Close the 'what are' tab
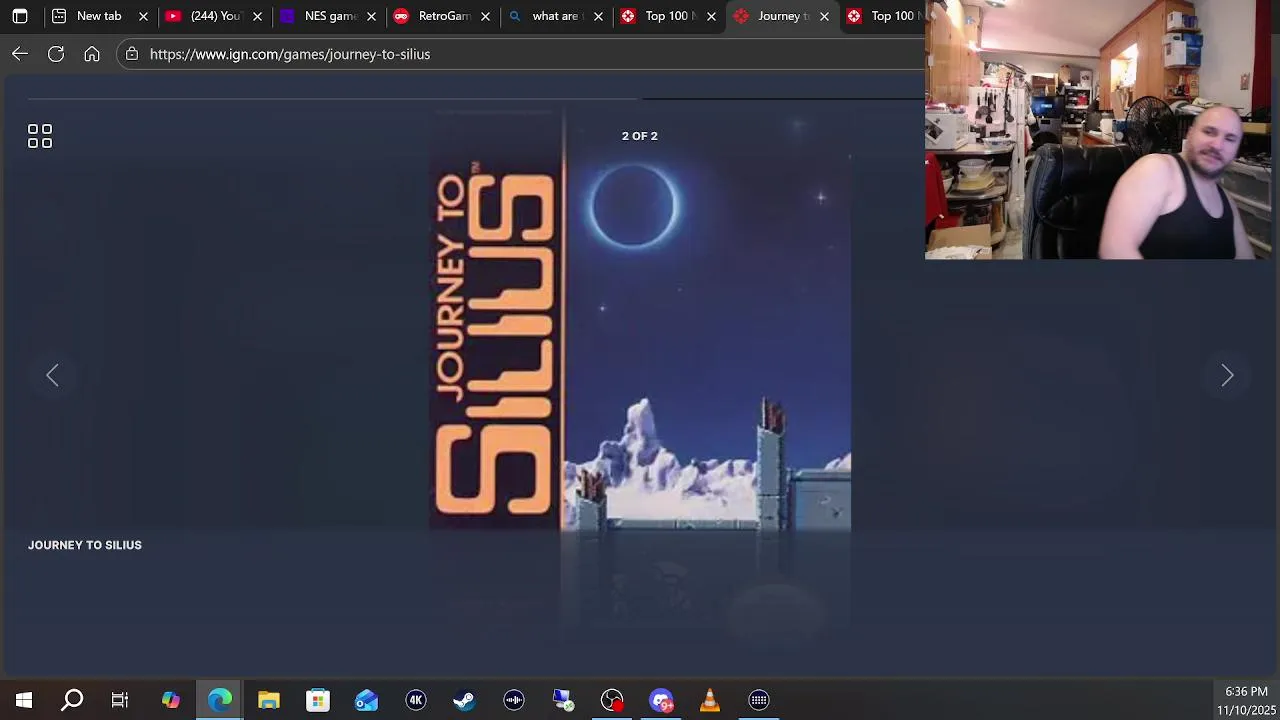Screen dimensions: 1280x720 (598, 16)
